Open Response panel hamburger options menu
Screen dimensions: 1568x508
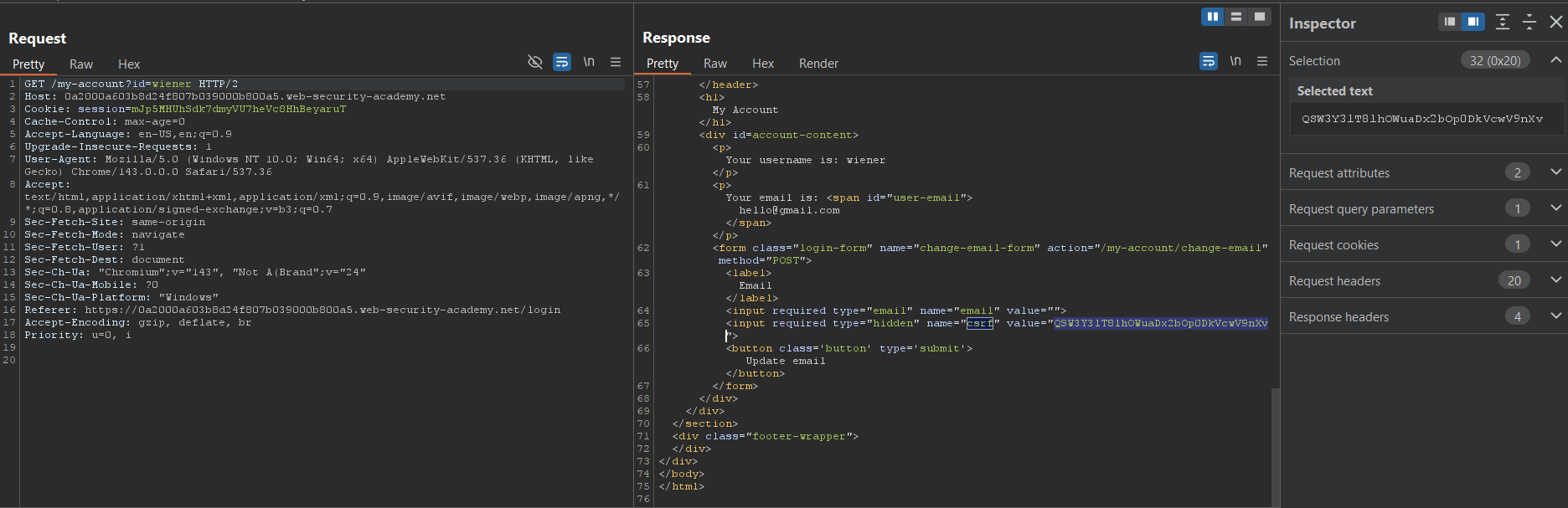click(x=1262, y=61)
